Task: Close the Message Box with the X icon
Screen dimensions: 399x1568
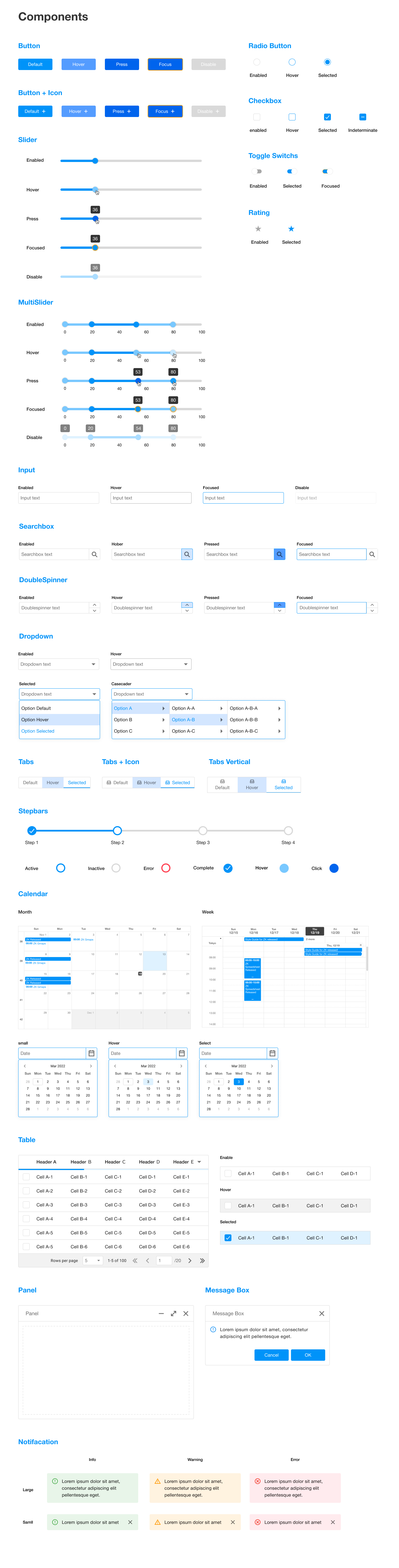Action: (322, 1313)
